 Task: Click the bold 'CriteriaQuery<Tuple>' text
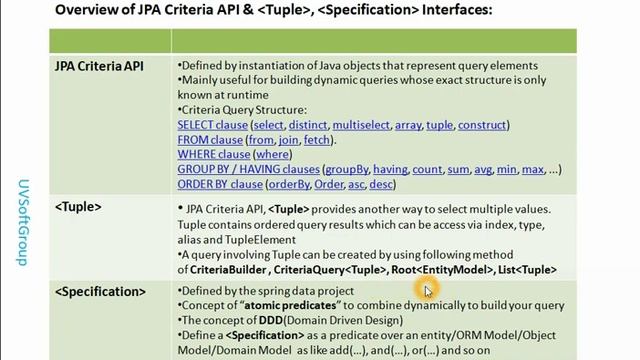(x=330, y=270)
